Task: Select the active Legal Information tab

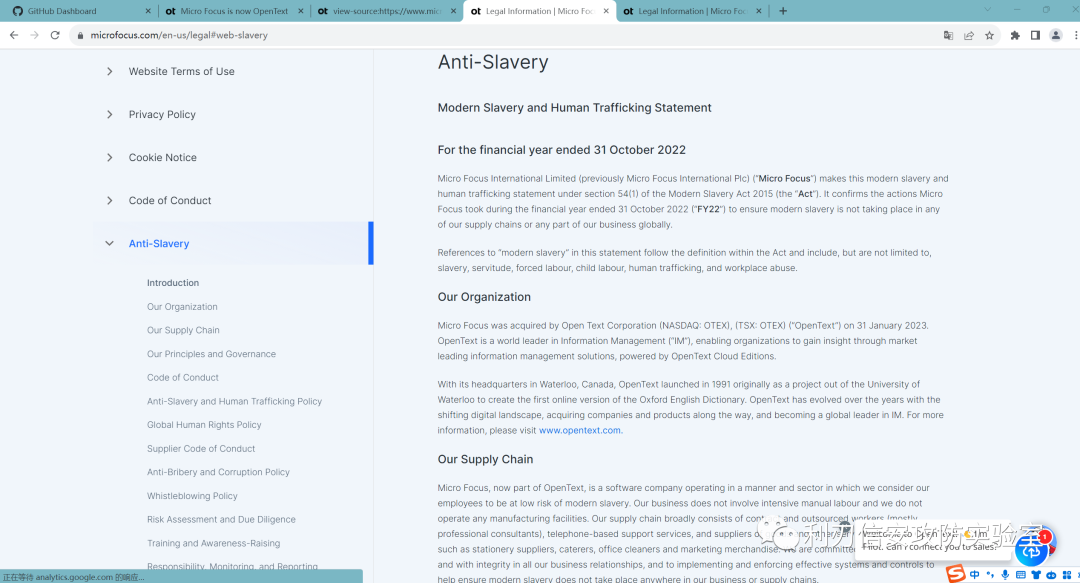Action: pos(539,11)
